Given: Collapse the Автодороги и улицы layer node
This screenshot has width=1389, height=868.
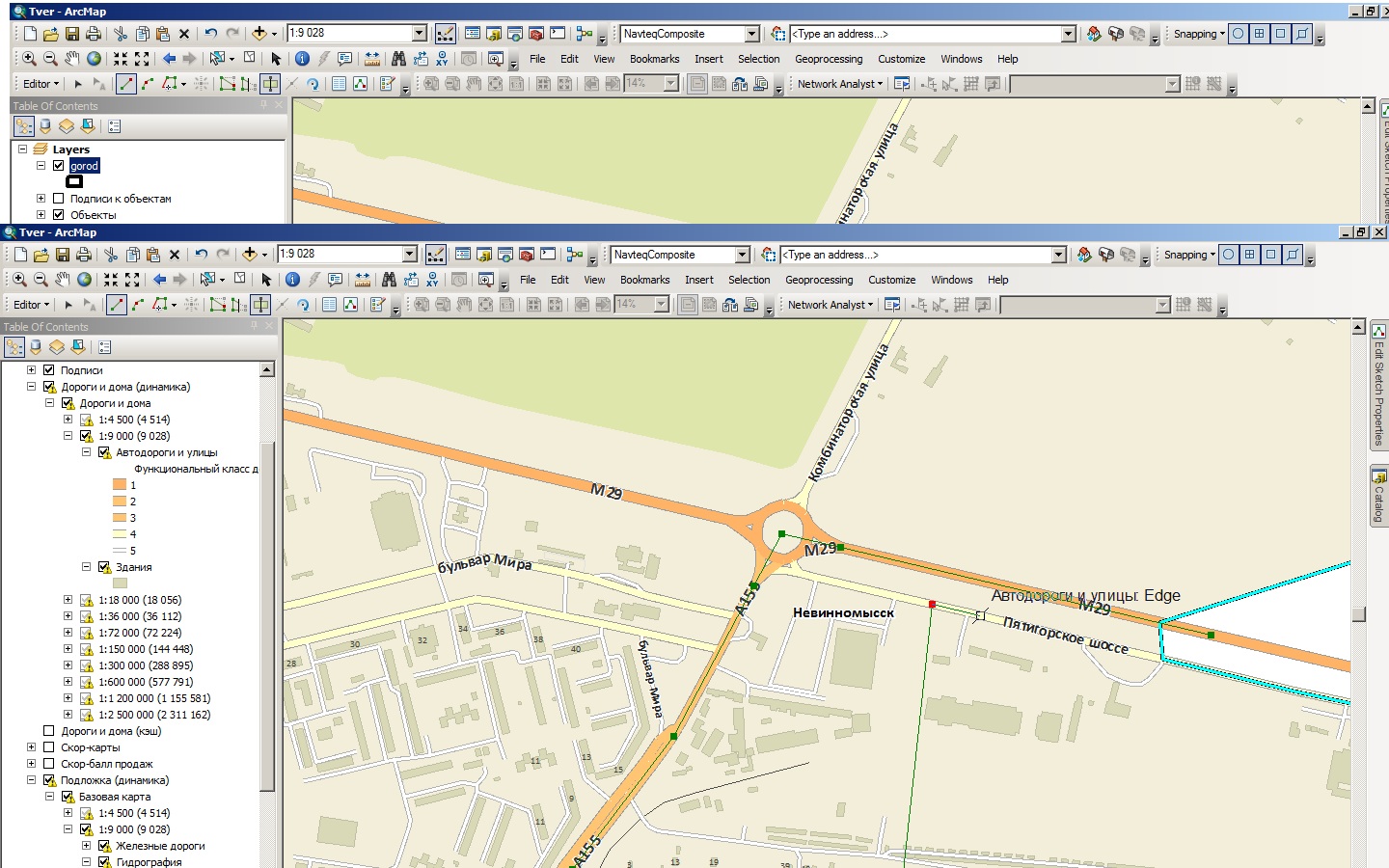Looking at the screenshot, I should [86, 452].
